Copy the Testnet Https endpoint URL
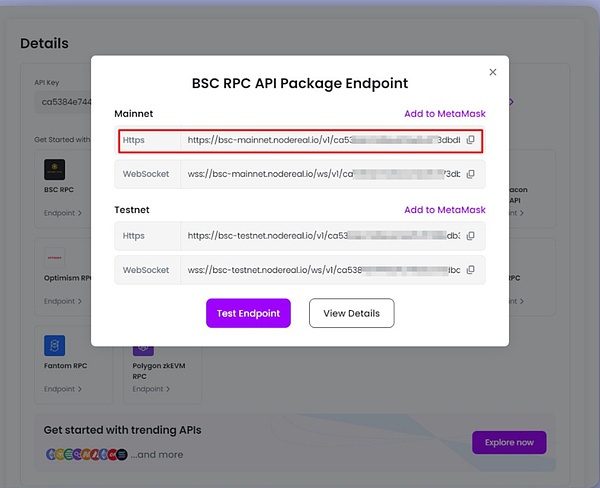This screenshot has height=488, width=600. (470, 236)
